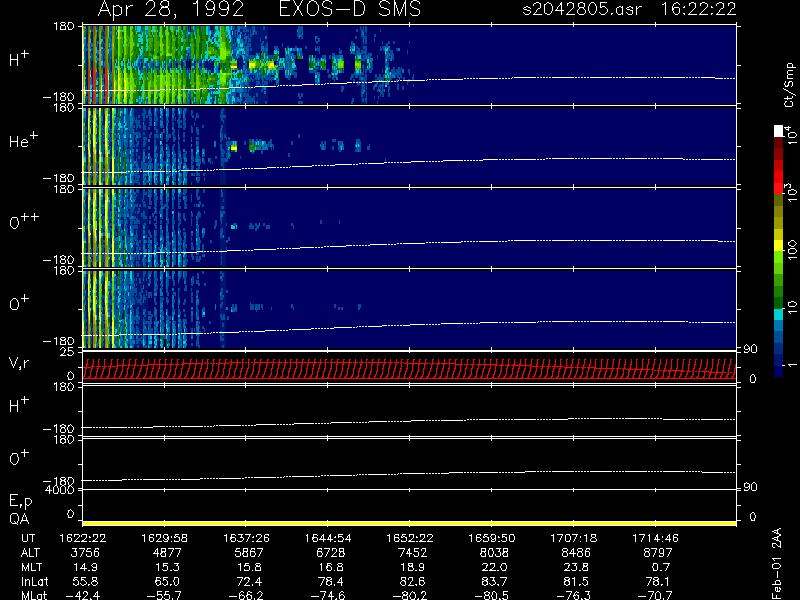Click the UT value '1622:22'
This screenshot has height=600, width=800.
(83, 538)
